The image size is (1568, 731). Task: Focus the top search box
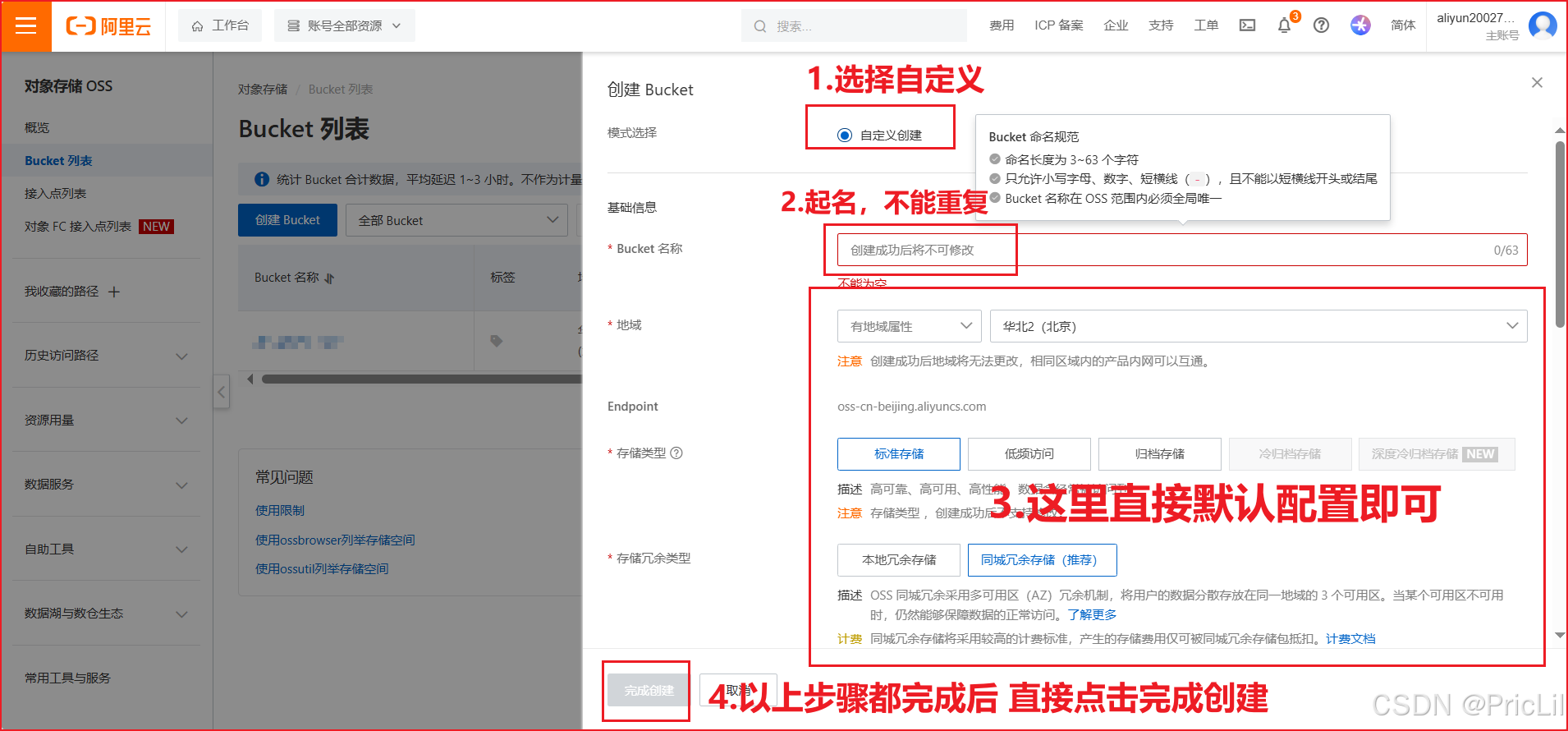pos(854,25)
